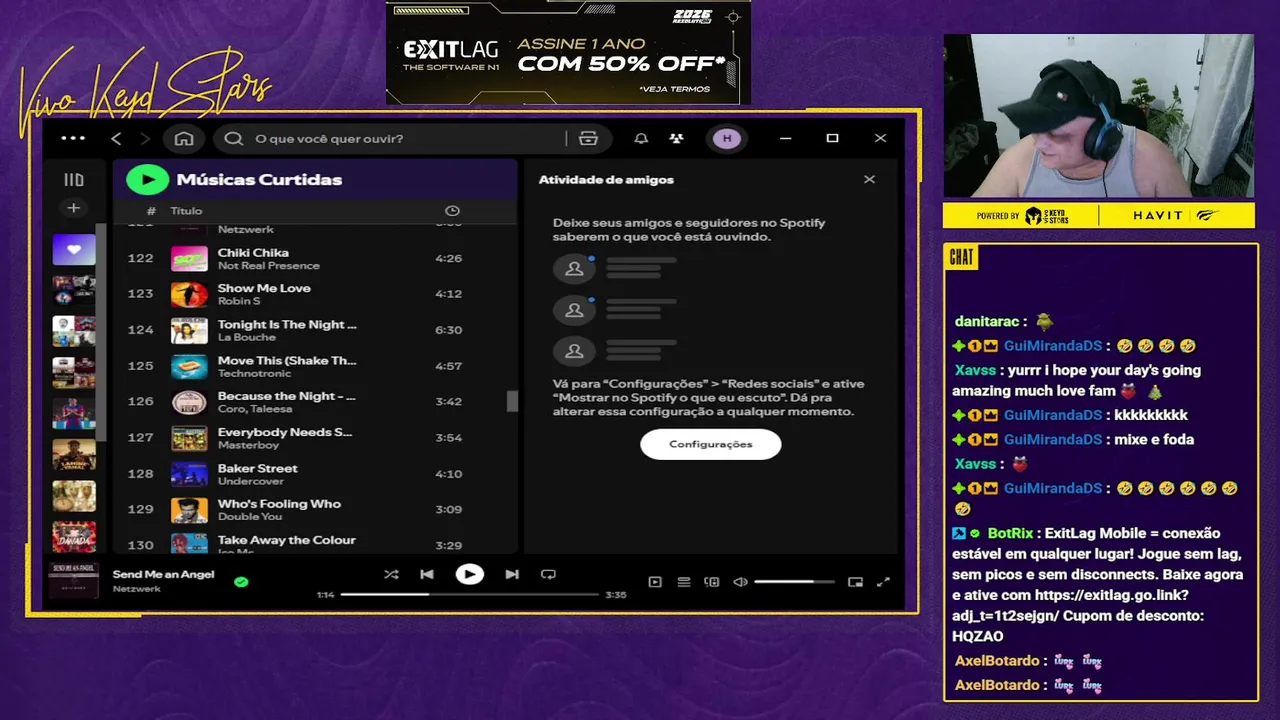Click the second library playlist thumbnail
Screen dimensions: 1280x720
point(74,291)
